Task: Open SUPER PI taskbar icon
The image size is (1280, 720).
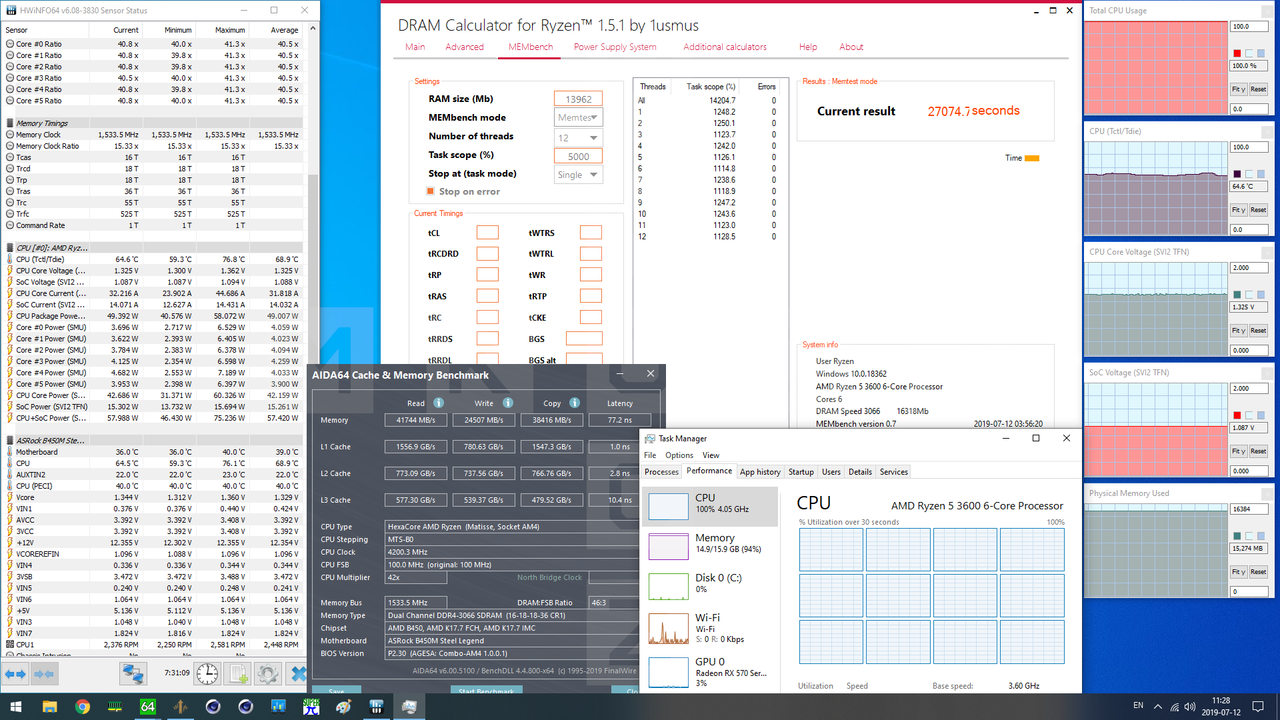Action: (311, 706)
